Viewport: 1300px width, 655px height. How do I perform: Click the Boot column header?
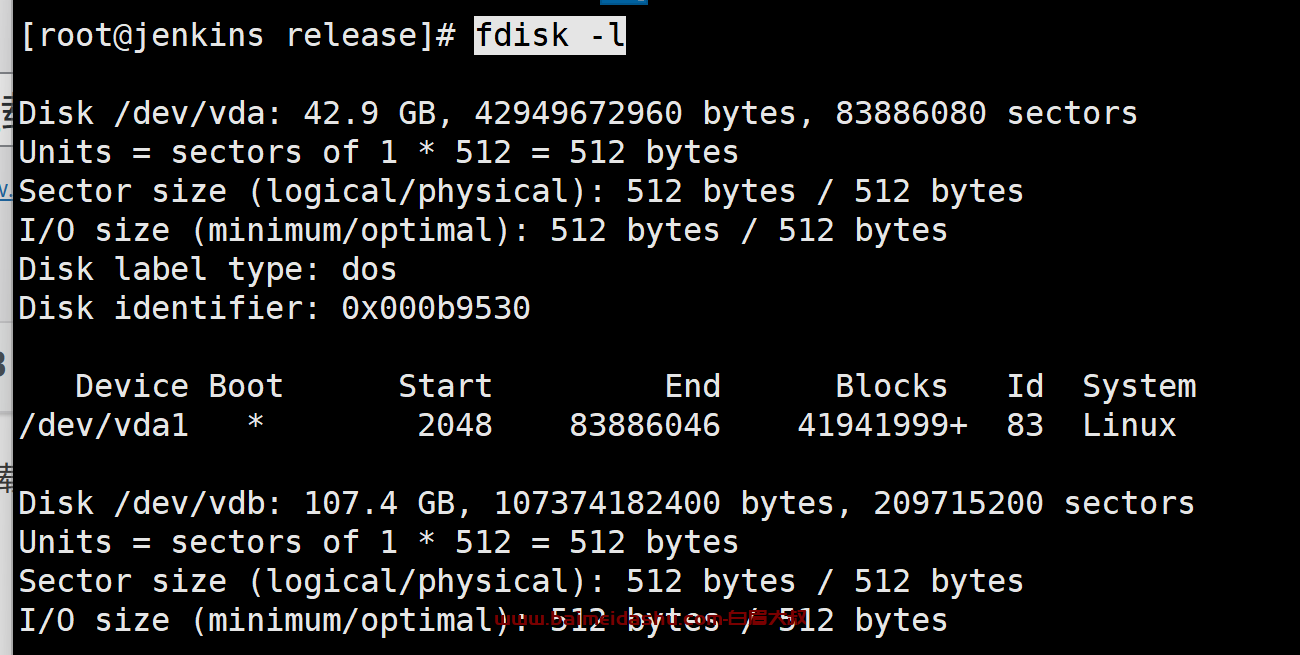pos(246,386)
